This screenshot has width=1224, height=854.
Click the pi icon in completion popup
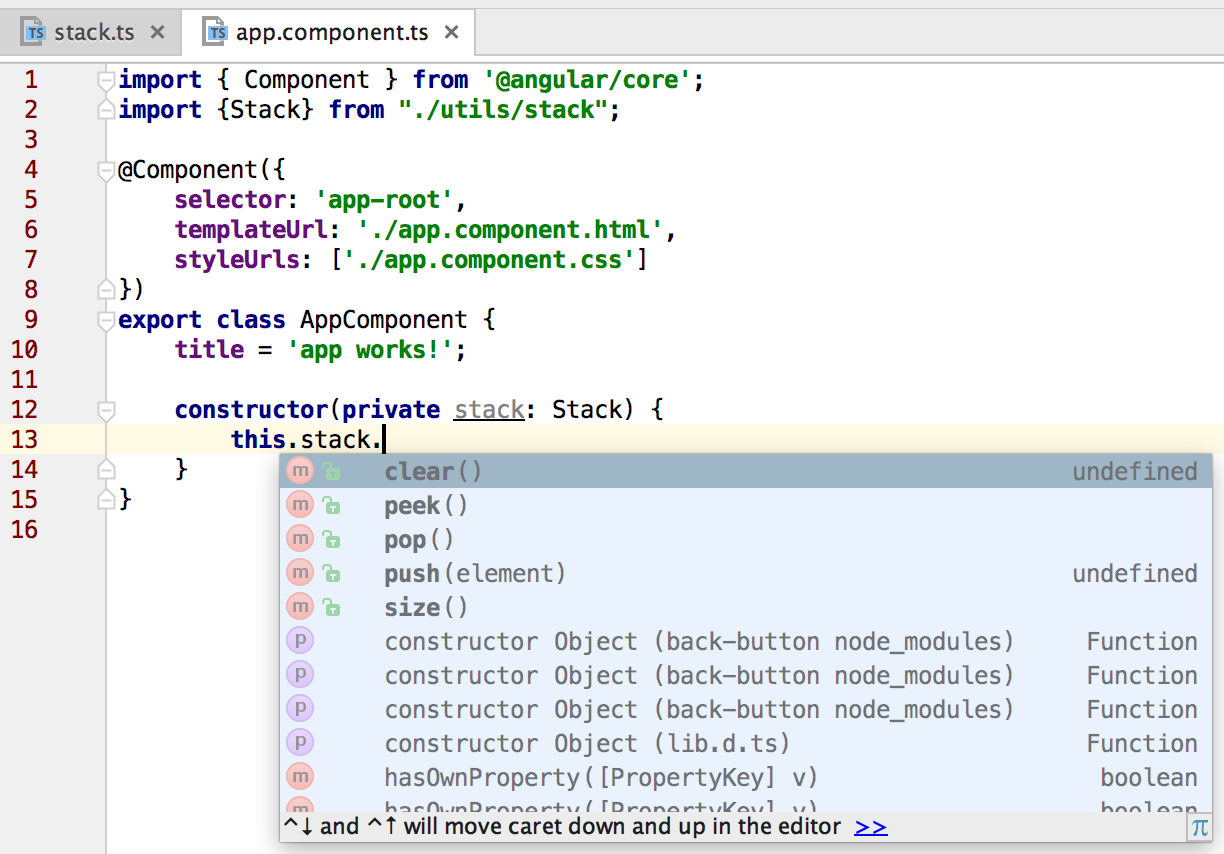(1199, 827)
